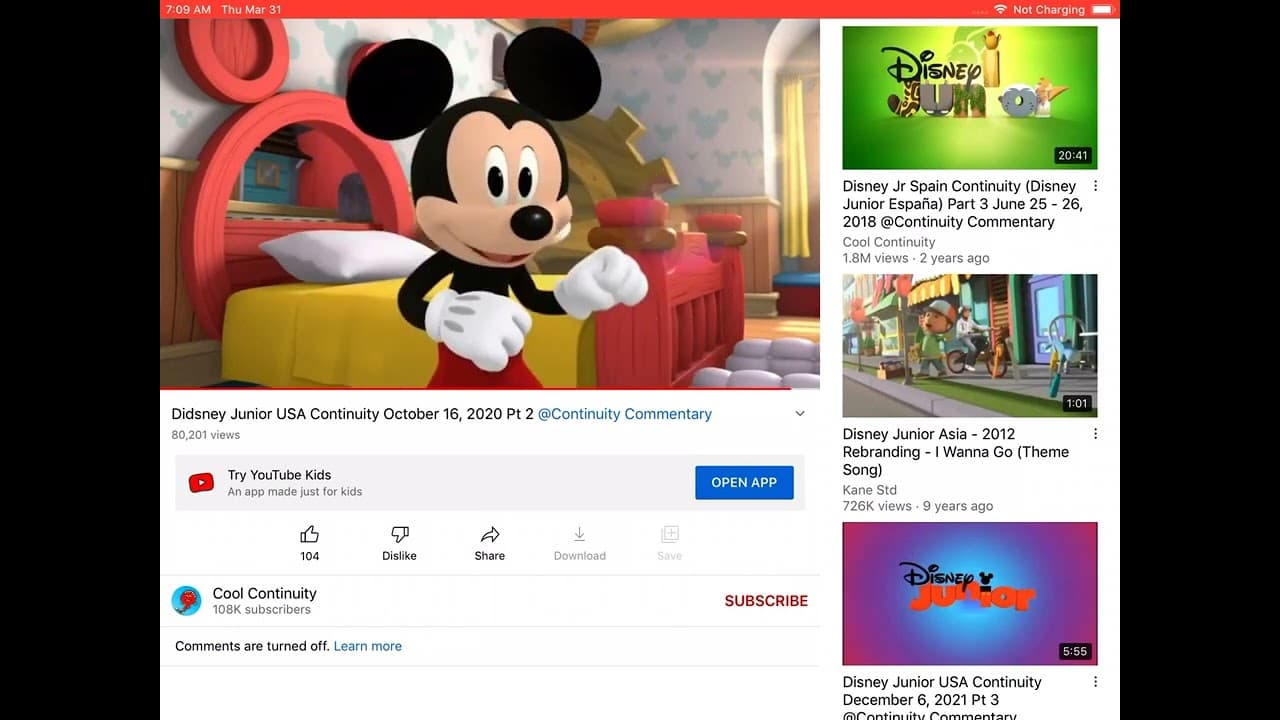The width and height of the screenshot is (1280, 720).
Task: Open the purple Disney Junior 5:55 thumbnail
Action: (x=970, y=593)
